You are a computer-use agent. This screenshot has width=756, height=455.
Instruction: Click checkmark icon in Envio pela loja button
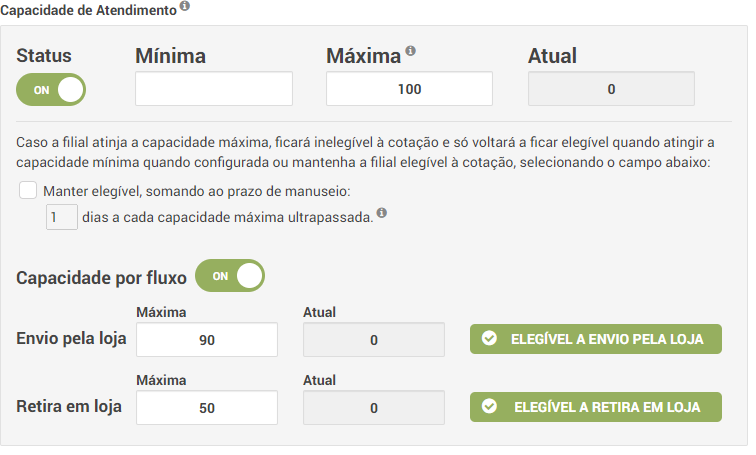point(489,339)
